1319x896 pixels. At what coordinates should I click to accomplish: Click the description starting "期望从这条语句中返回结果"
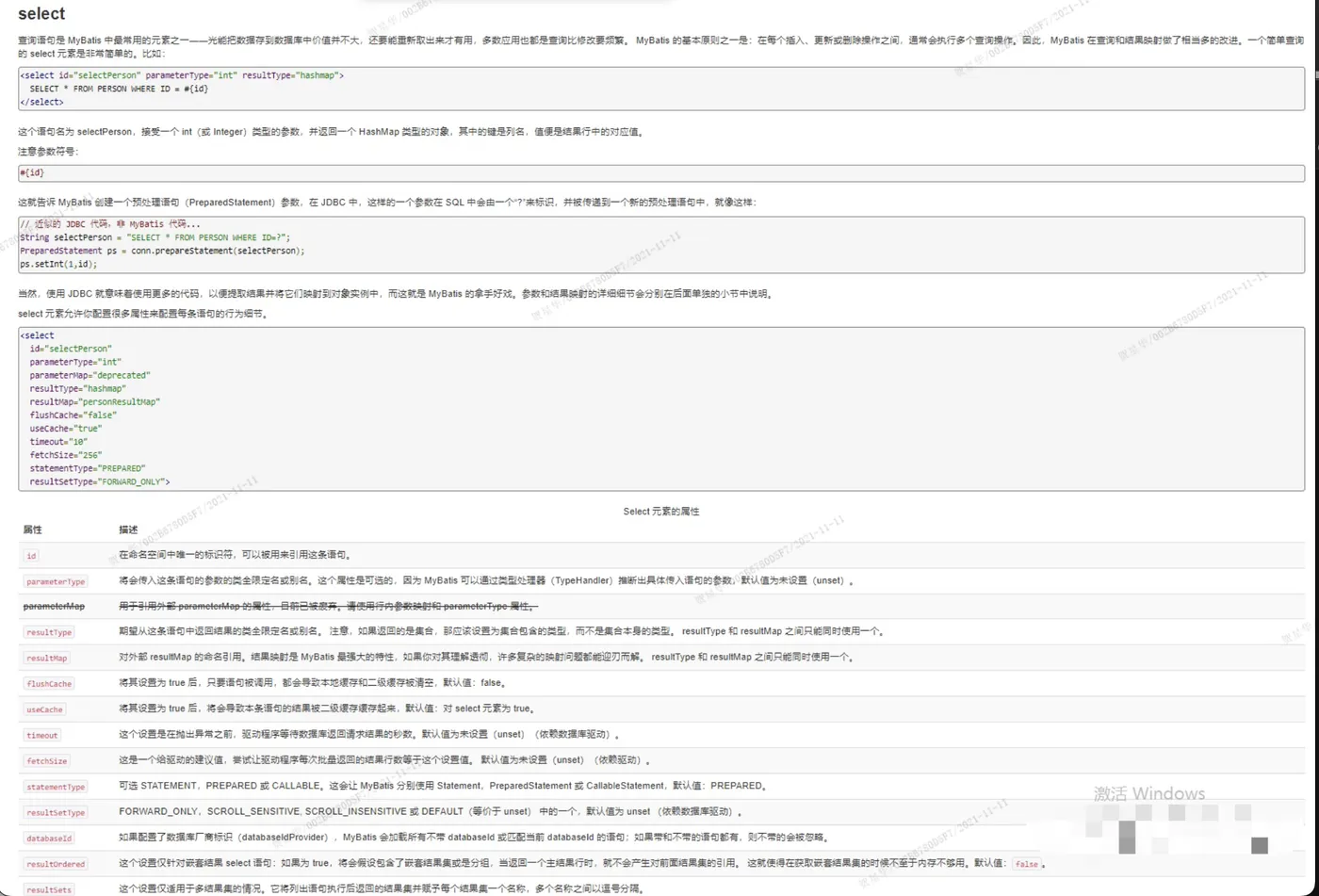500,631
